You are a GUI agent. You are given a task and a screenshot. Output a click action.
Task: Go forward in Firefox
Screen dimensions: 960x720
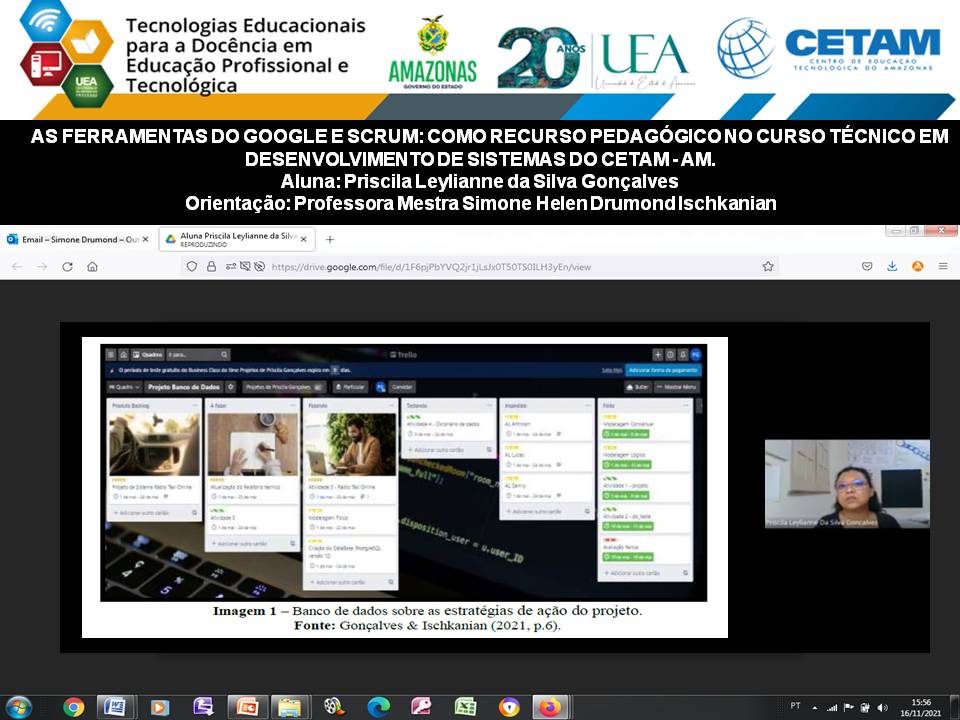[x=42, y=267]
